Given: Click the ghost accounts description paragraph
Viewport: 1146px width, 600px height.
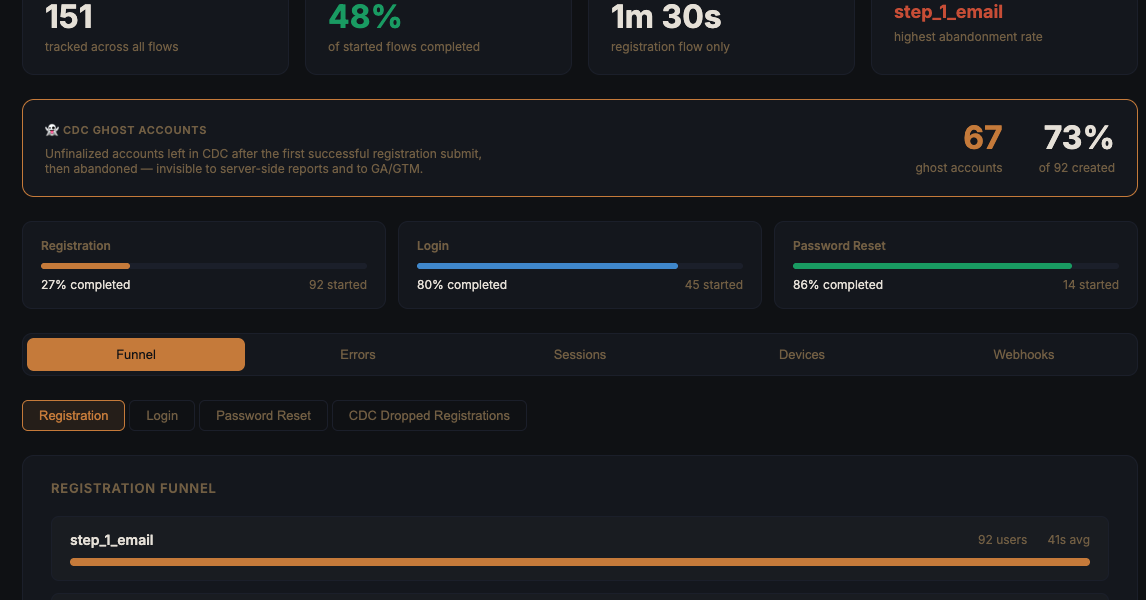Looking at the screenshot, I should [x=263, y=162].
